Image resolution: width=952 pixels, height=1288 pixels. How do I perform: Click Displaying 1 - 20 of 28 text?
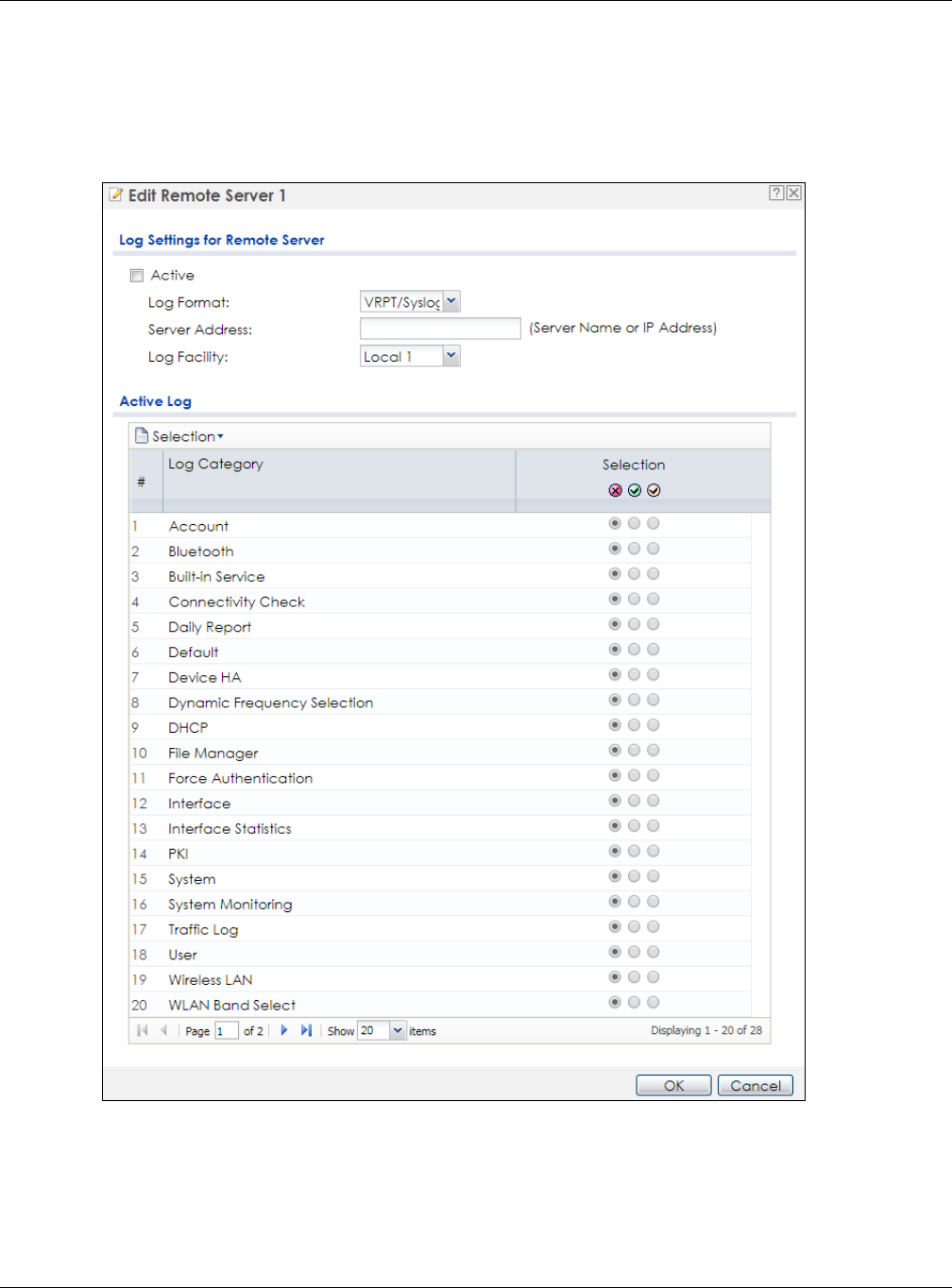pyautogui.click(x=706, y=1030)
